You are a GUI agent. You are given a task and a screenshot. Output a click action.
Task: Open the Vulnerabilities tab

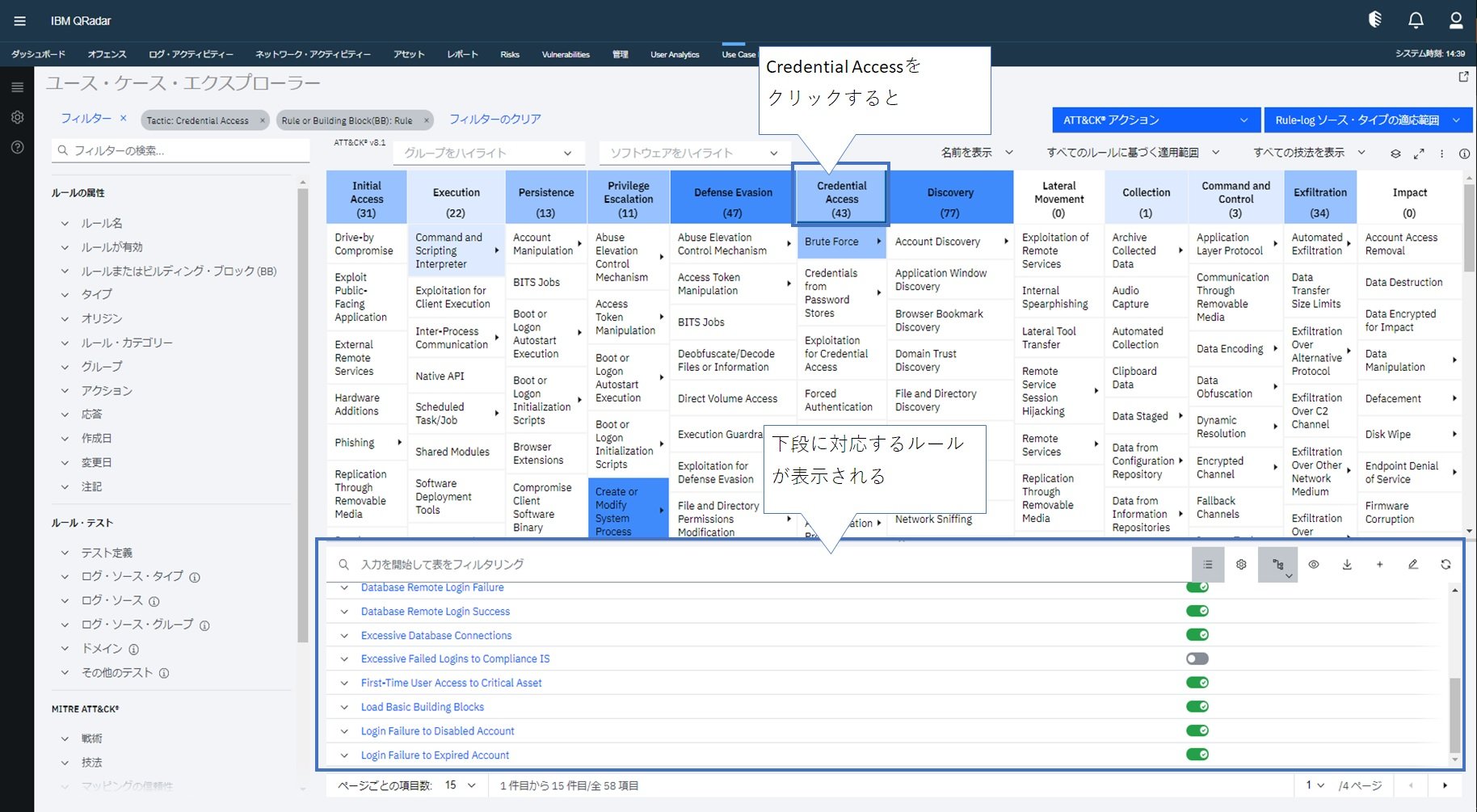566,54
